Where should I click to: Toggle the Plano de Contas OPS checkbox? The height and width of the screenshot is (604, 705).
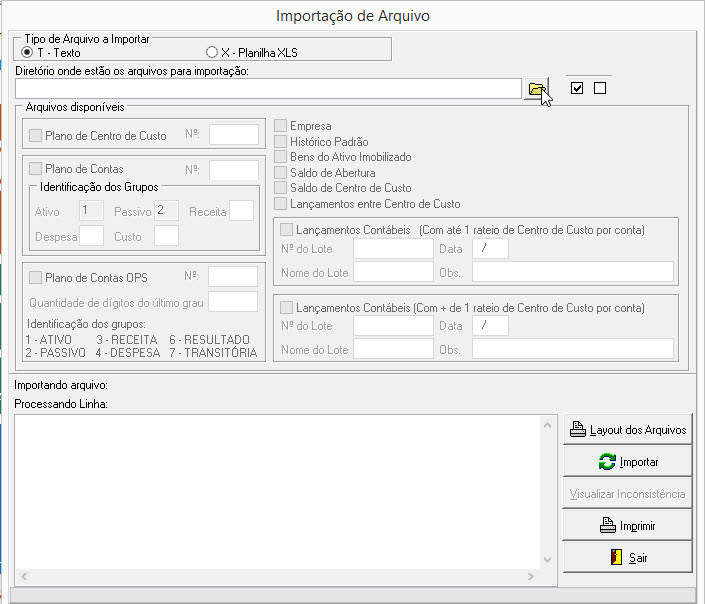click(36, 277)
